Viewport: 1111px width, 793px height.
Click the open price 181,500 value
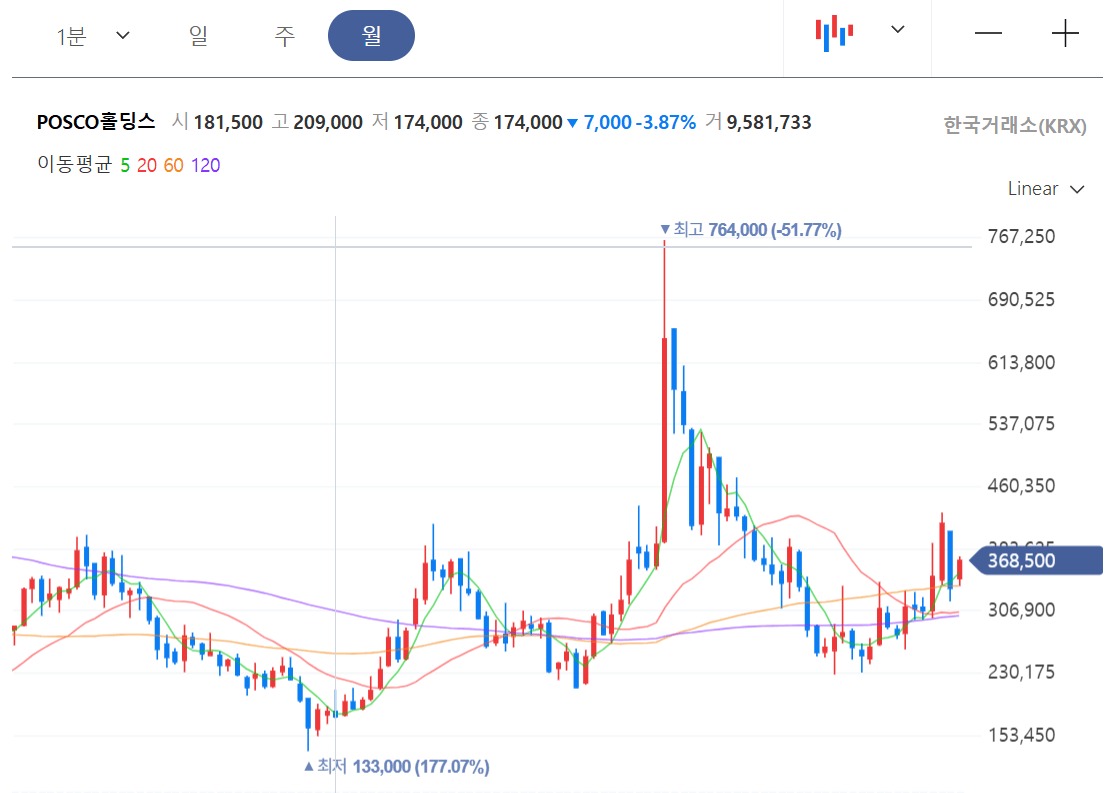click(228, 123)
